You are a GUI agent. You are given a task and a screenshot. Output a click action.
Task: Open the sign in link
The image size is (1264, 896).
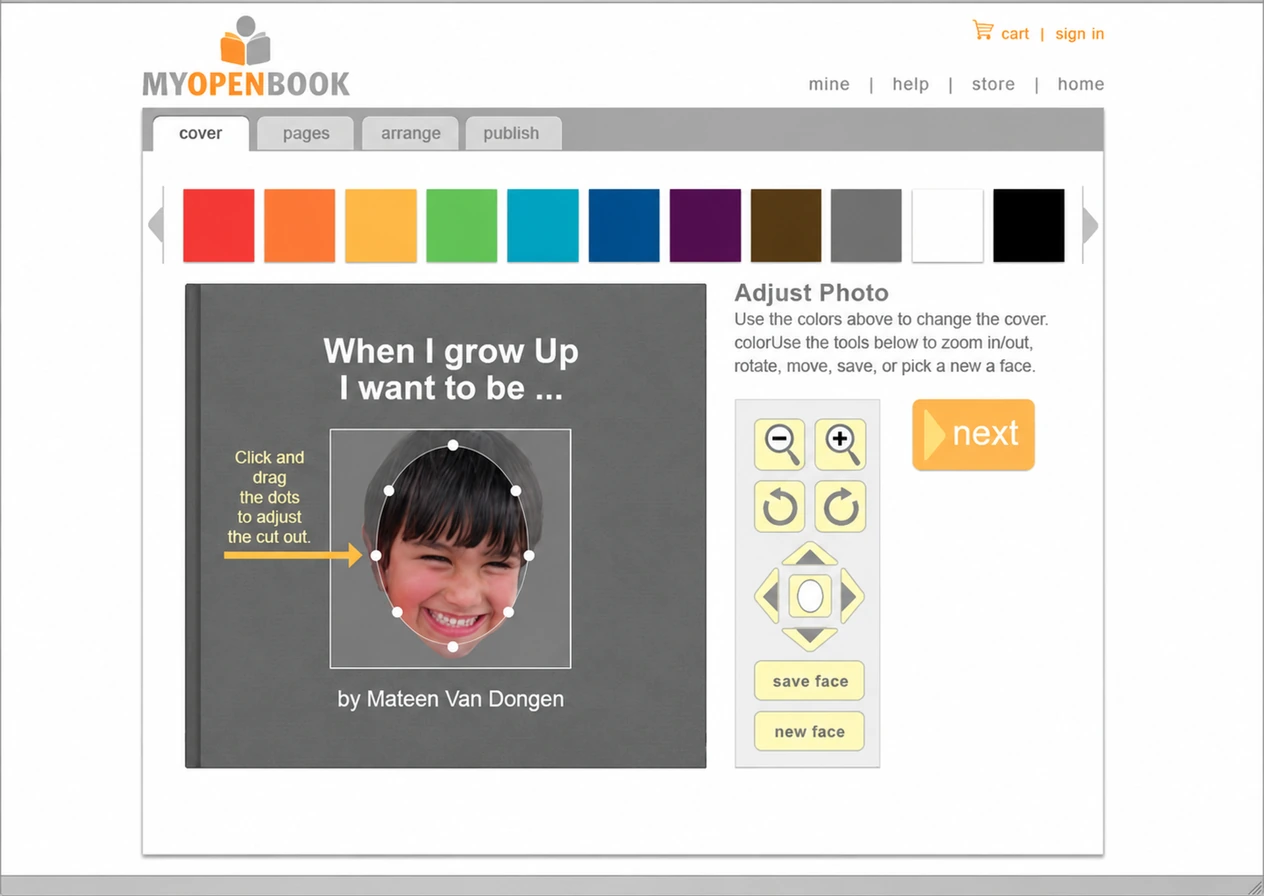1080,34
